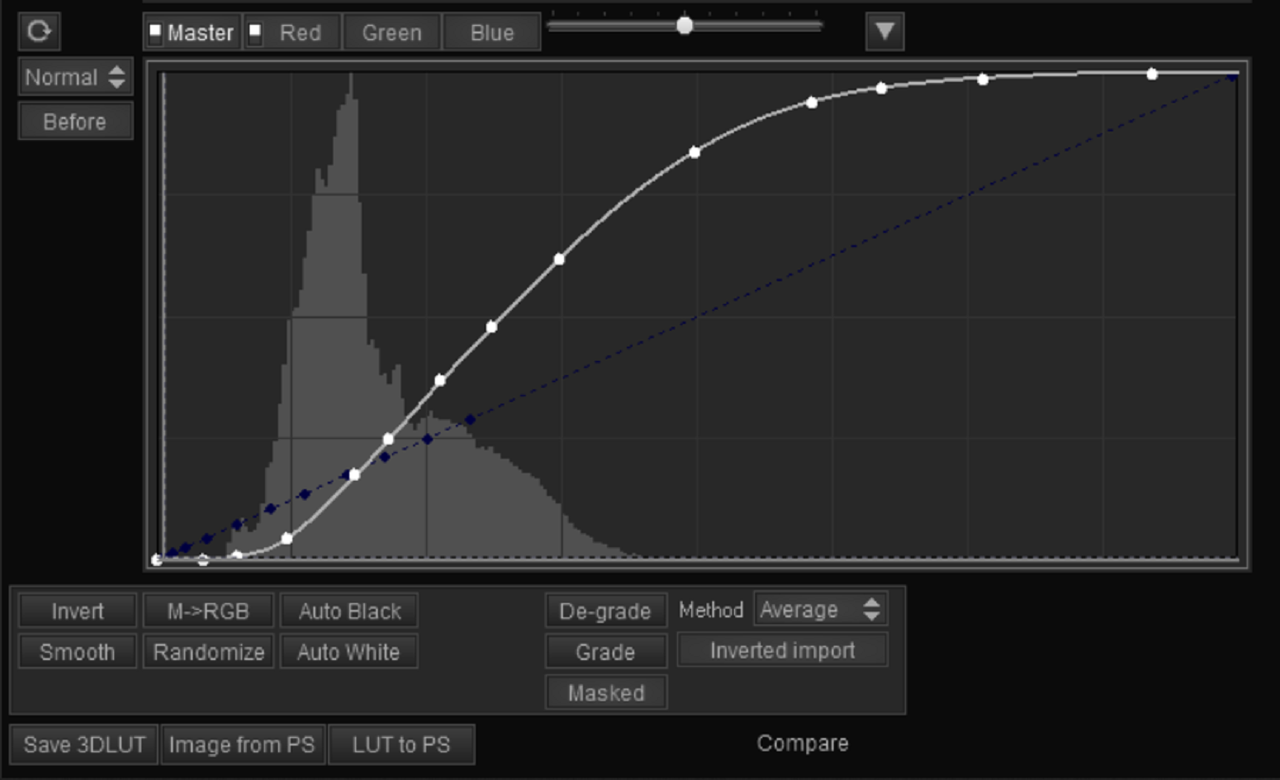1280x780 pixels.
Task: Click the Randomize button
Action: click(208, 652)
